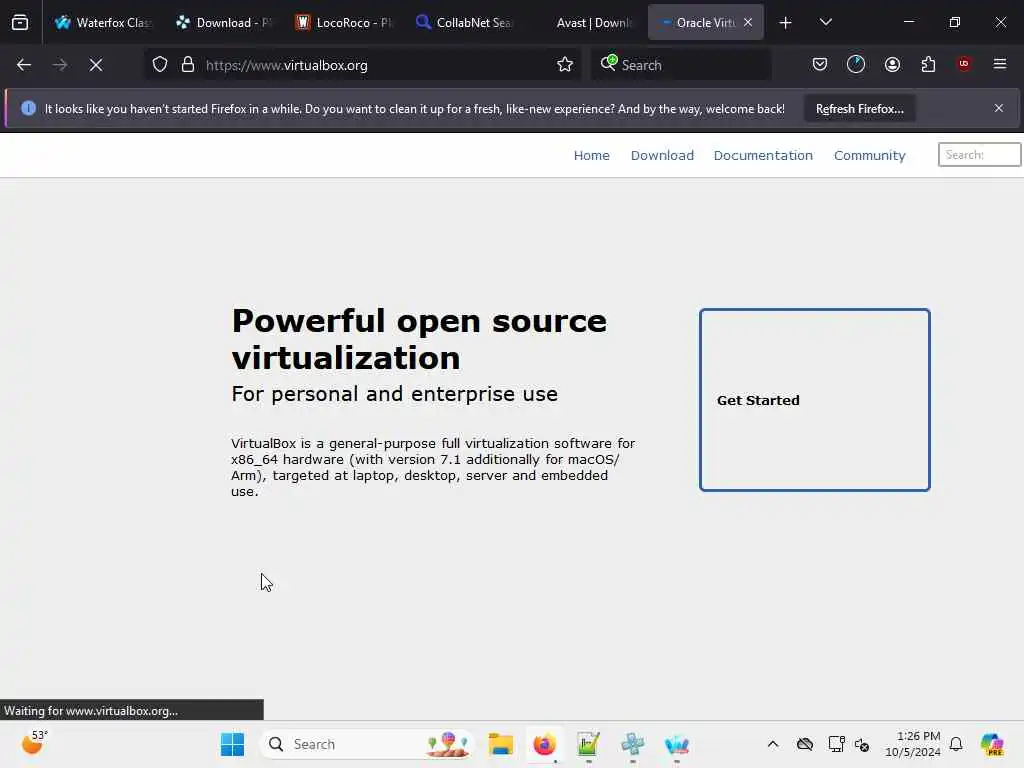Click the taskbar Search box

coord(368,744)
